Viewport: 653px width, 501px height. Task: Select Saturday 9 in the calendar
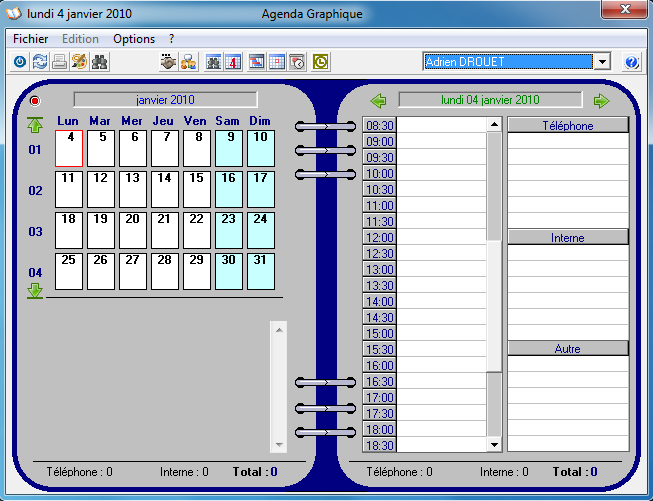[x=229, y=148]
